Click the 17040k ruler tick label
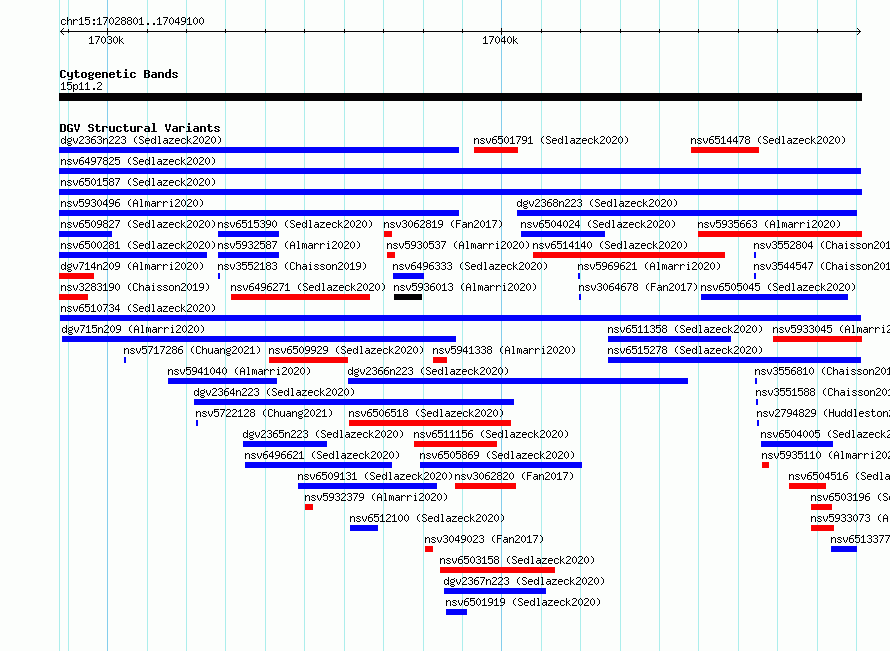 click(499, 40)
